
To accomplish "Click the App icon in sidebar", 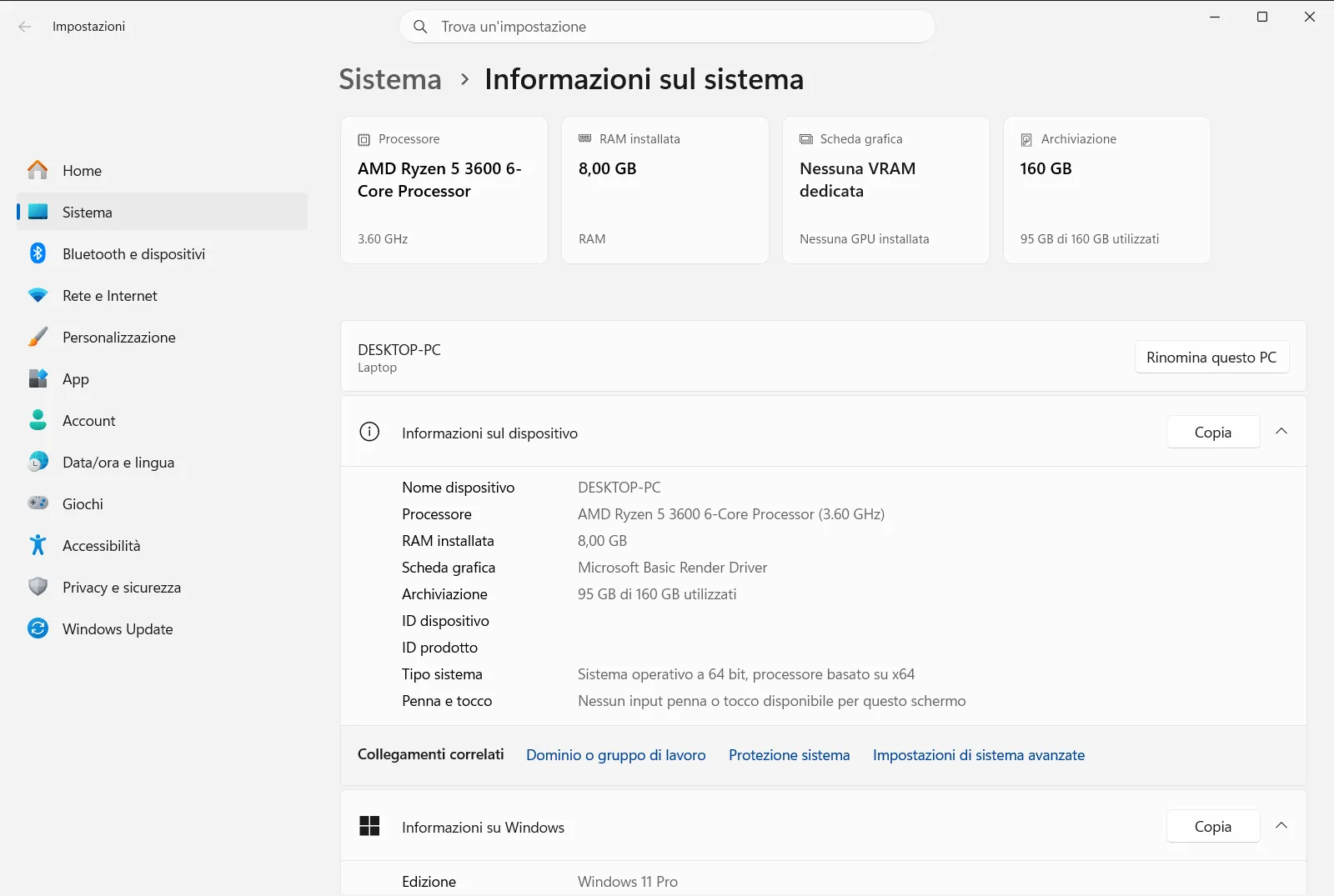I will click(x=38, y=378).
